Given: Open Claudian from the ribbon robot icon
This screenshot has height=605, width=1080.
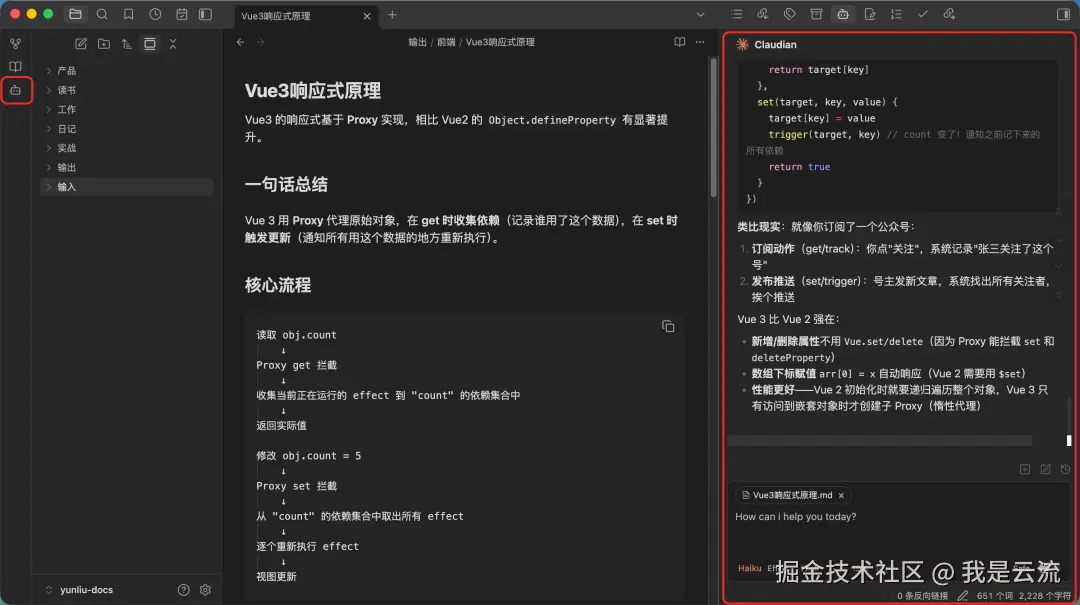Looking at the screenshot, I should [15, 90].
